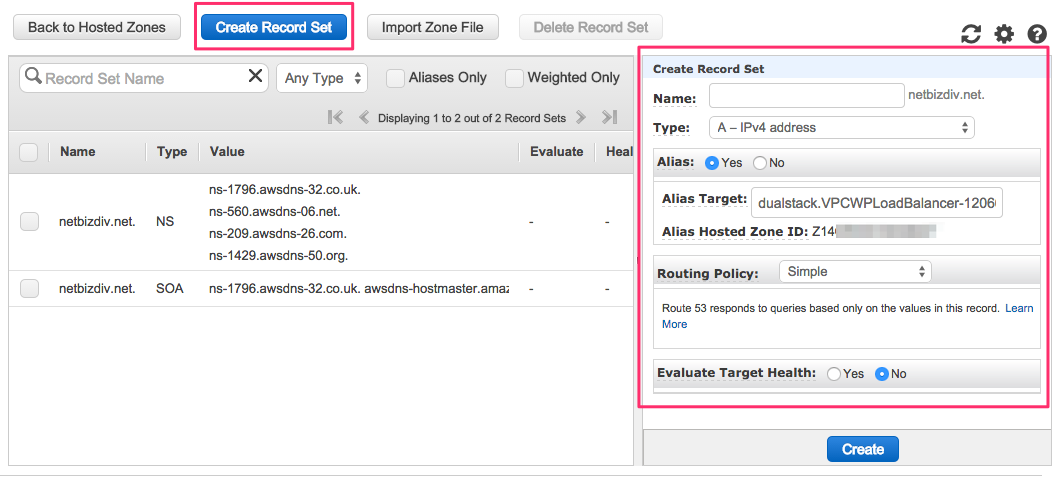Click the record Name input field

point(806,96)
